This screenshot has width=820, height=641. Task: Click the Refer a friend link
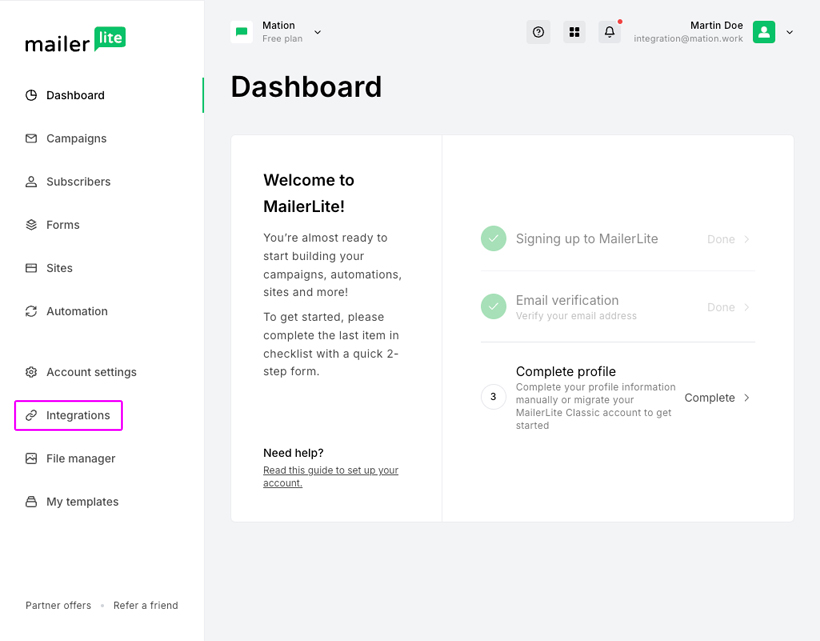tap(145, 605)
